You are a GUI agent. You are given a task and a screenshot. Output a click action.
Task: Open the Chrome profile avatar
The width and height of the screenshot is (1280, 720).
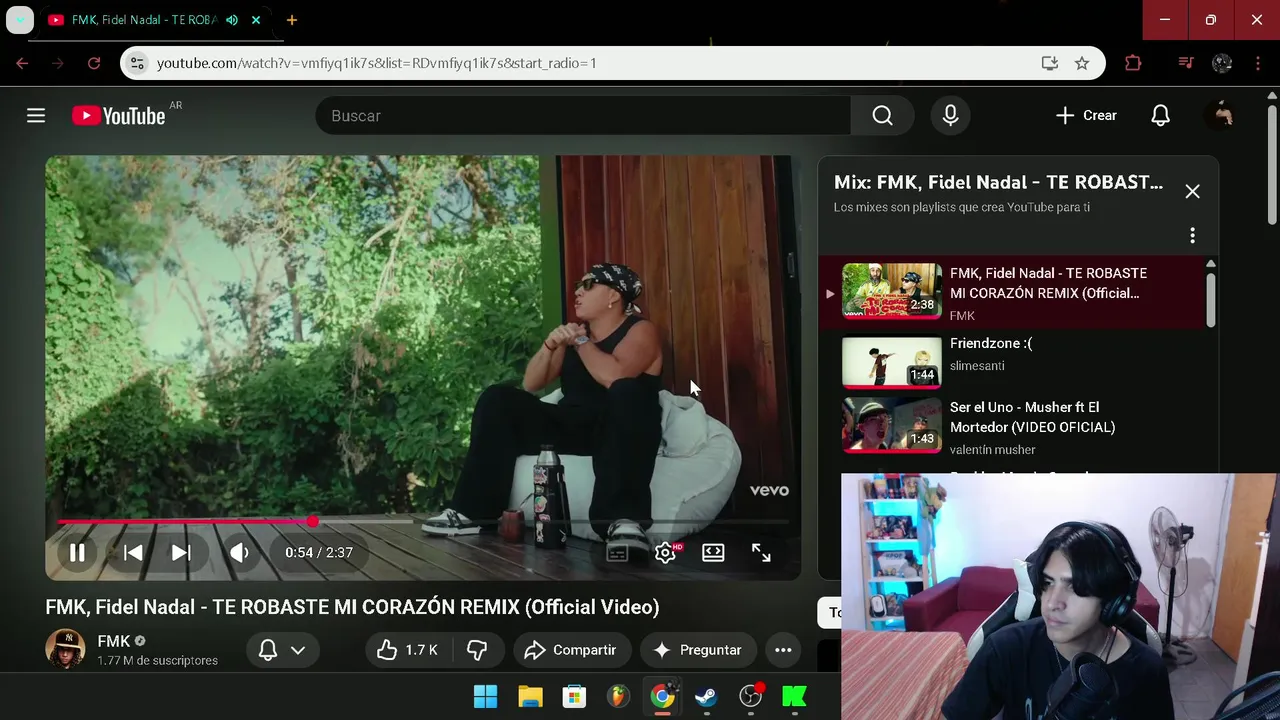[x=1222, y=63]
